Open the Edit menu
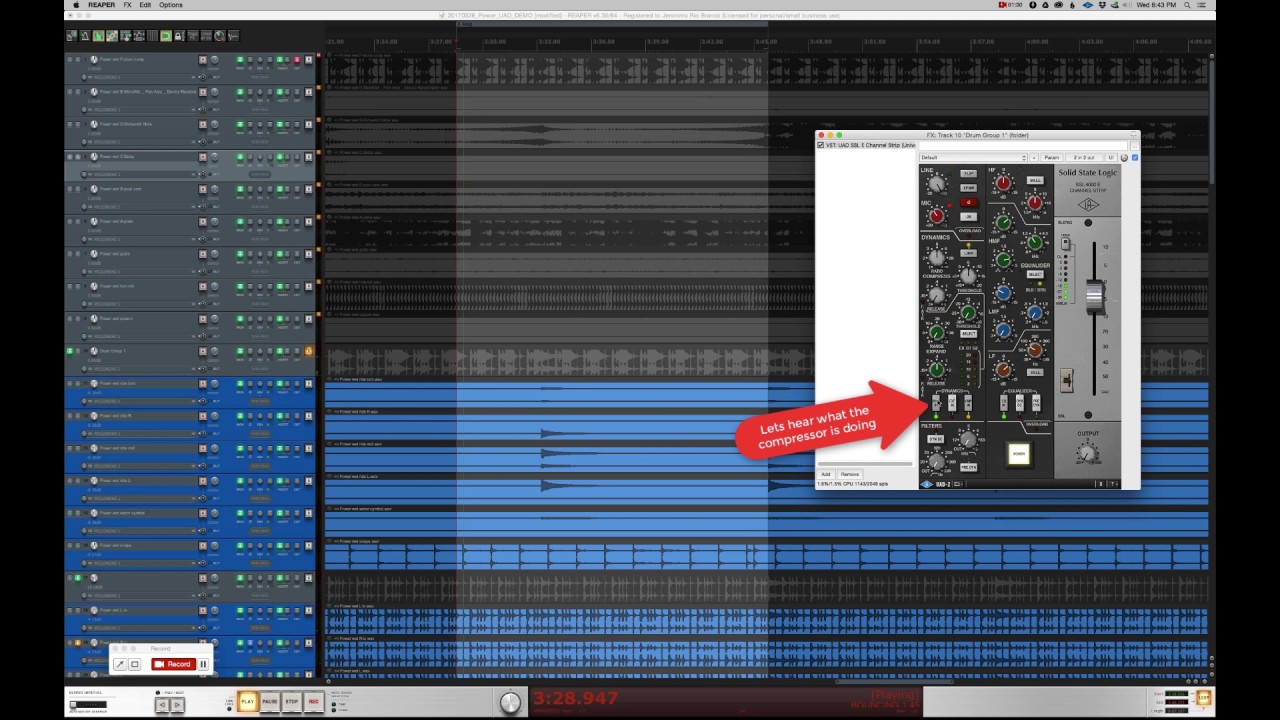The image size is (1280, 720). tap(146, 5)
